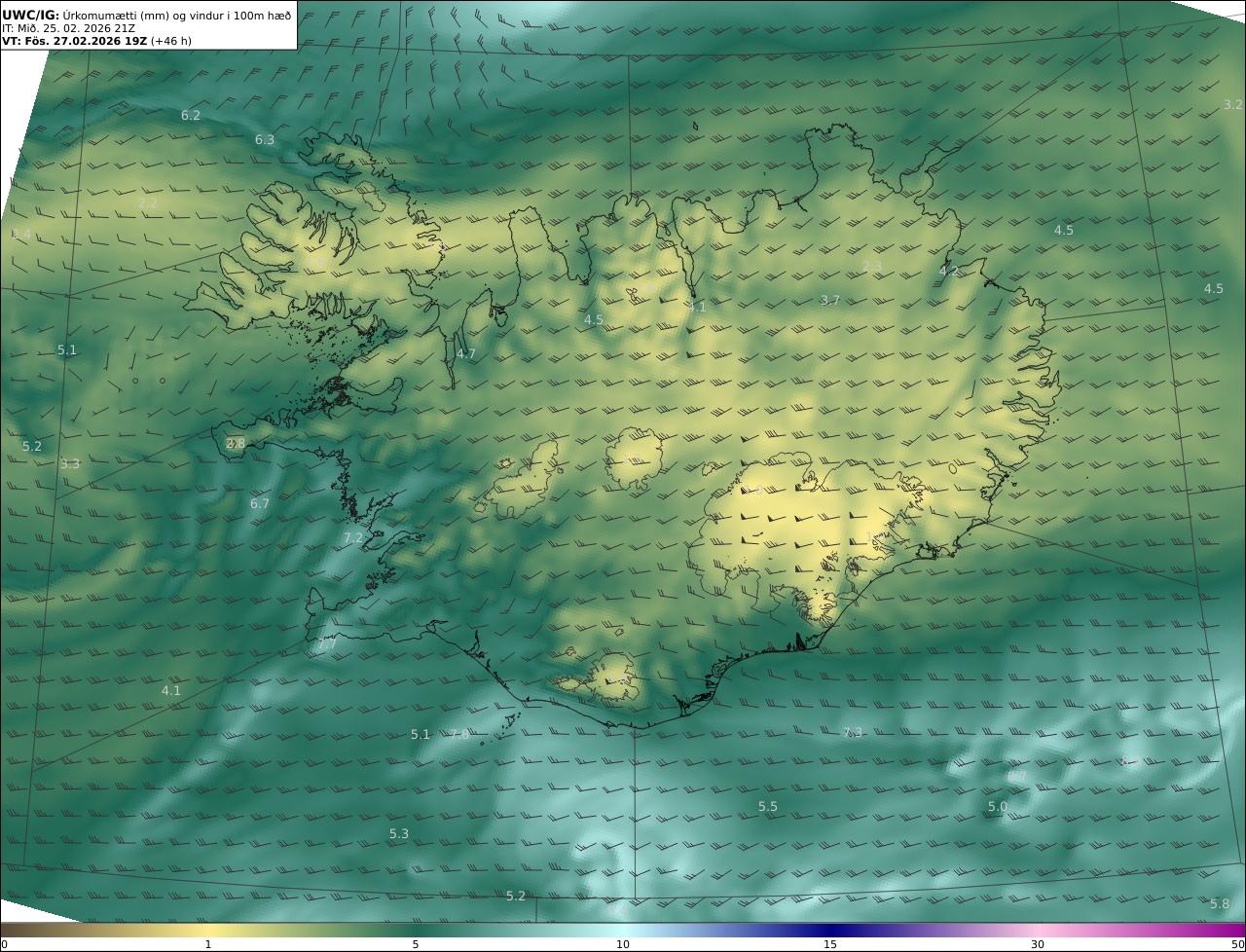Select the 5.3 precipitation value

399,834
